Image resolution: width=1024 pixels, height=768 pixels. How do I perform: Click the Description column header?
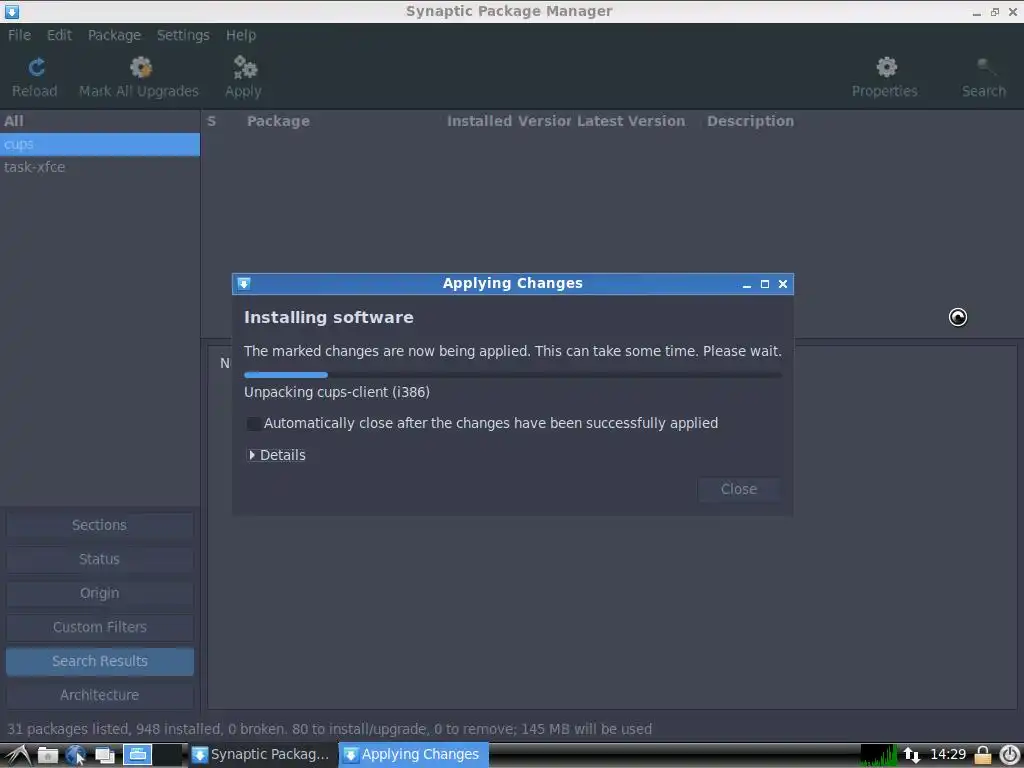click(750, 121)
